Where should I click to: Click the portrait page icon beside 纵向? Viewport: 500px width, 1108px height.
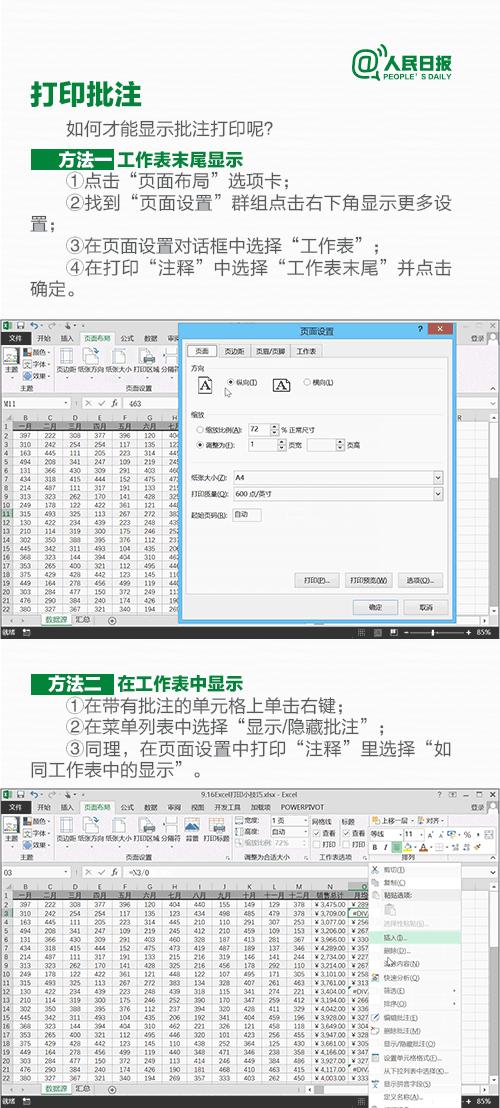pos(205,384)
